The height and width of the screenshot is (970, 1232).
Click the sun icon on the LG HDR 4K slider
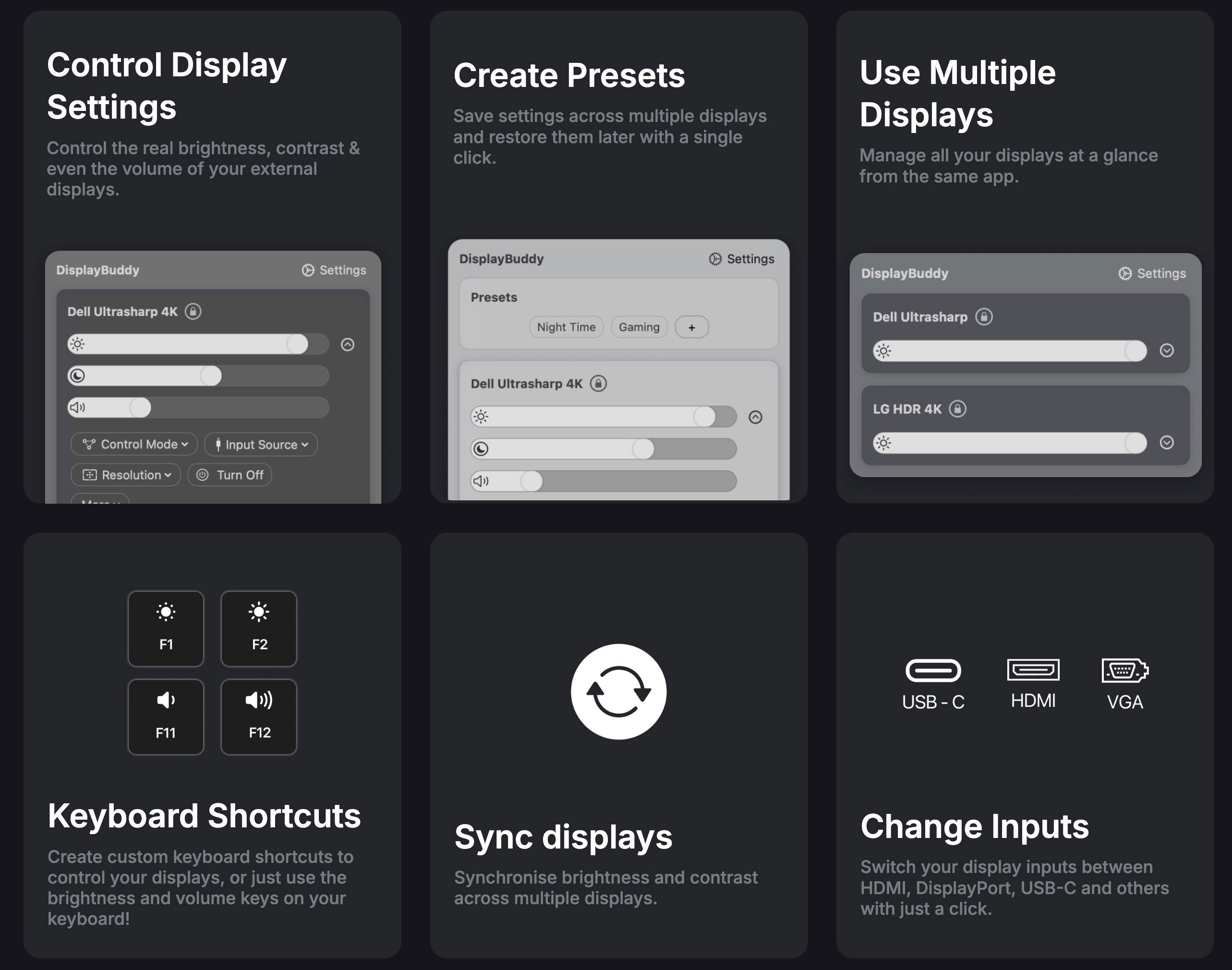pyautogui.click(x=883, y=443)
